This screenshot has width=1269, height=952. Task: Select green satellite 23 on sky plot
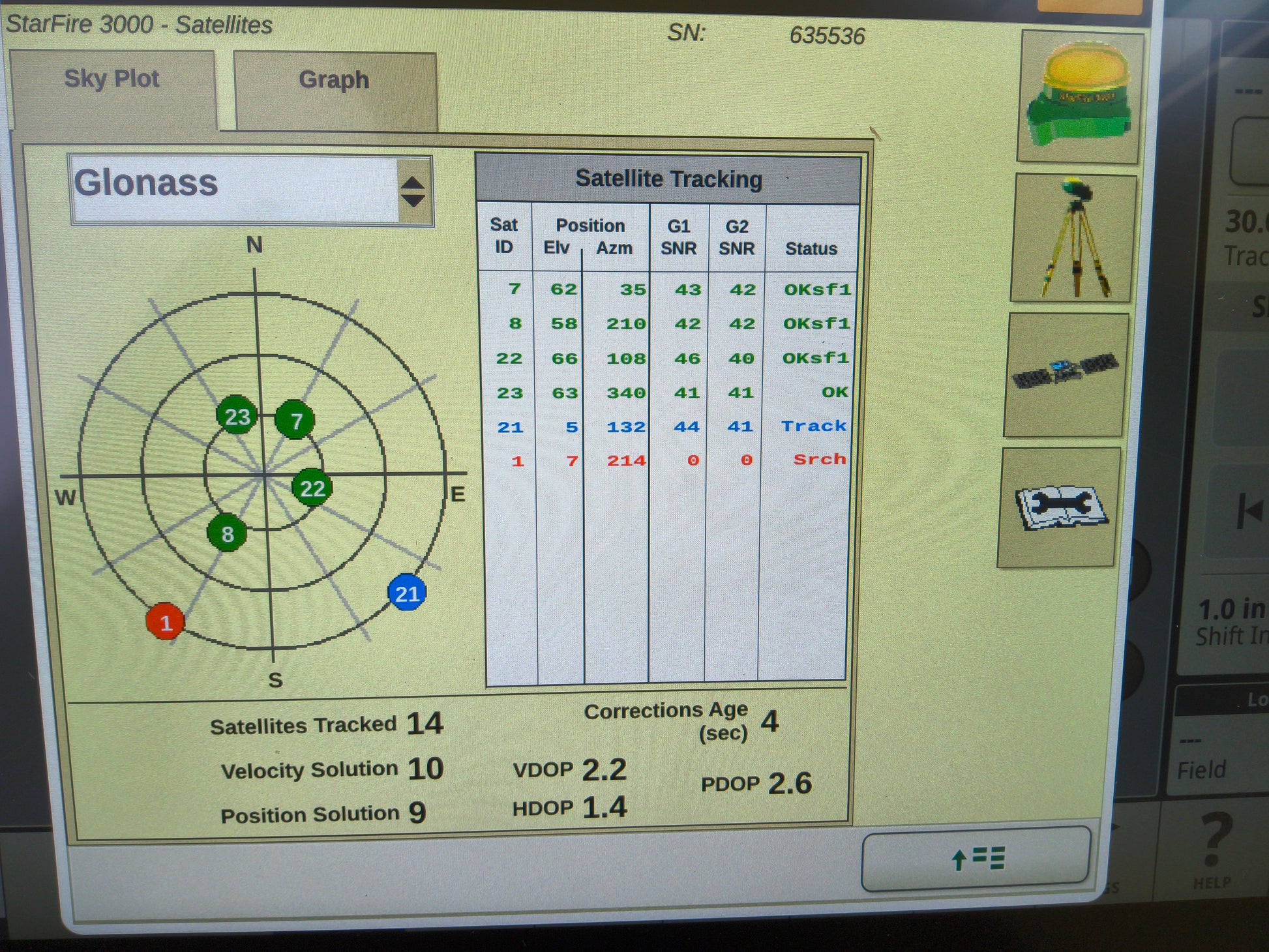[237, 416]
